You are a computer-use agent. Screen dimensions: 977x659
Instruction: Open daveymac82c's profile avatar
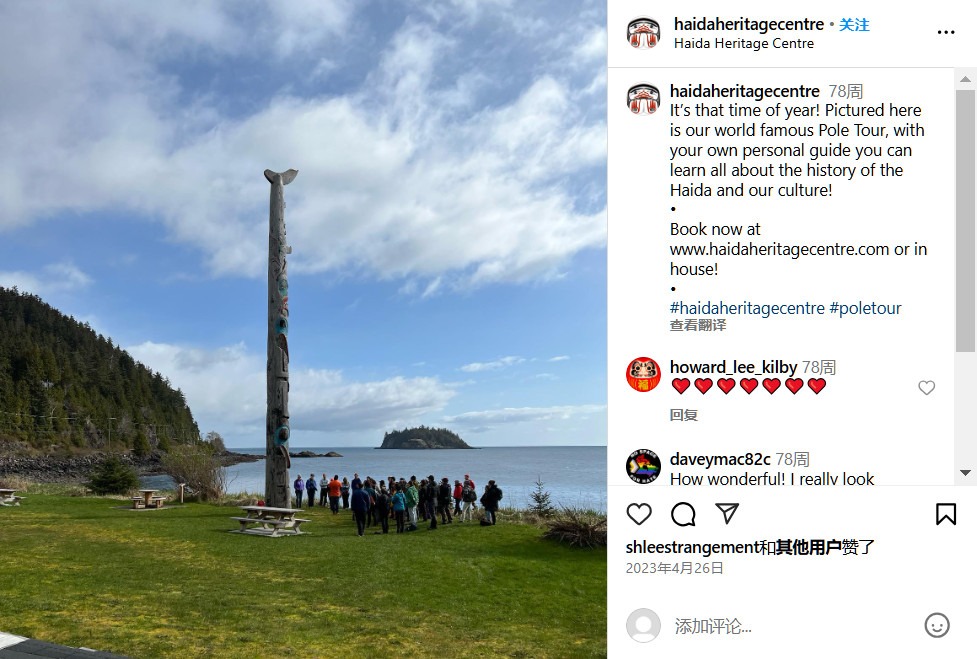(x=643, y=466)
